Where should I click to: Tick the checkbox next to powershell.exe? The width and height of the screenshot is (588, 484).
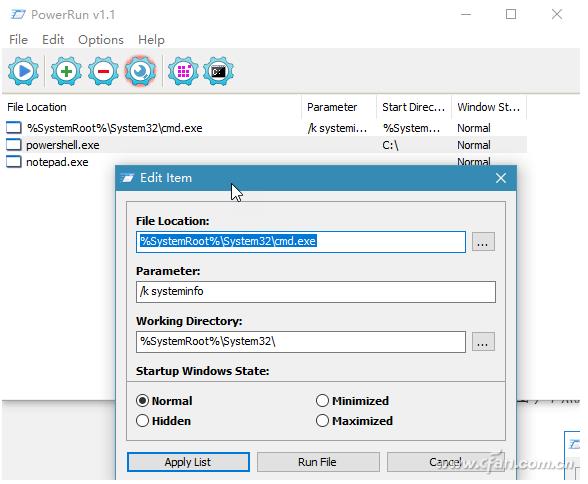[x=14, y=145]
